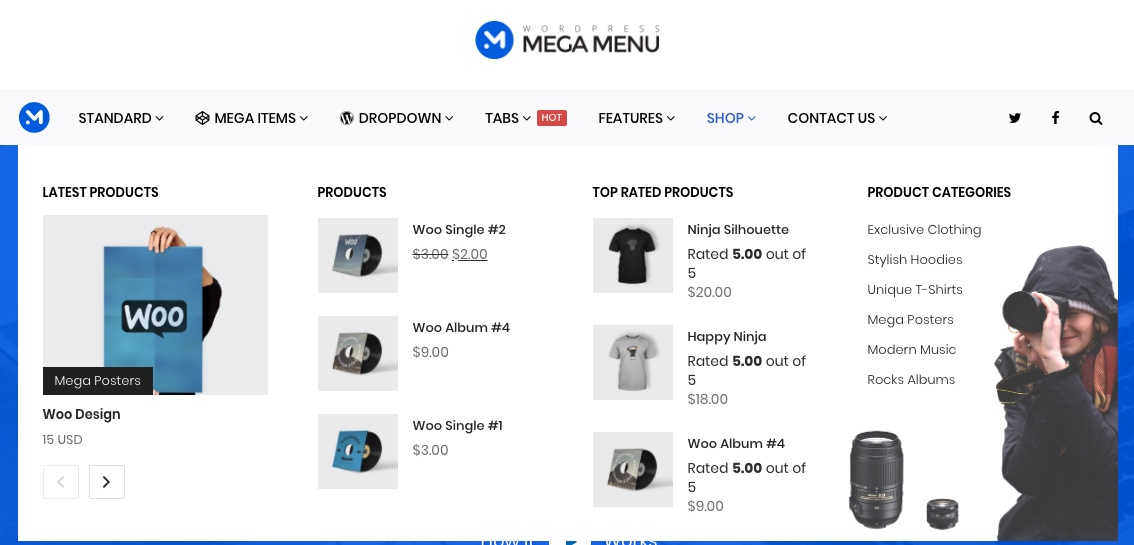This screenshot has height=545, width=1134.
Task: Select the Rocks Albums category link
Action: click(911, 379)
